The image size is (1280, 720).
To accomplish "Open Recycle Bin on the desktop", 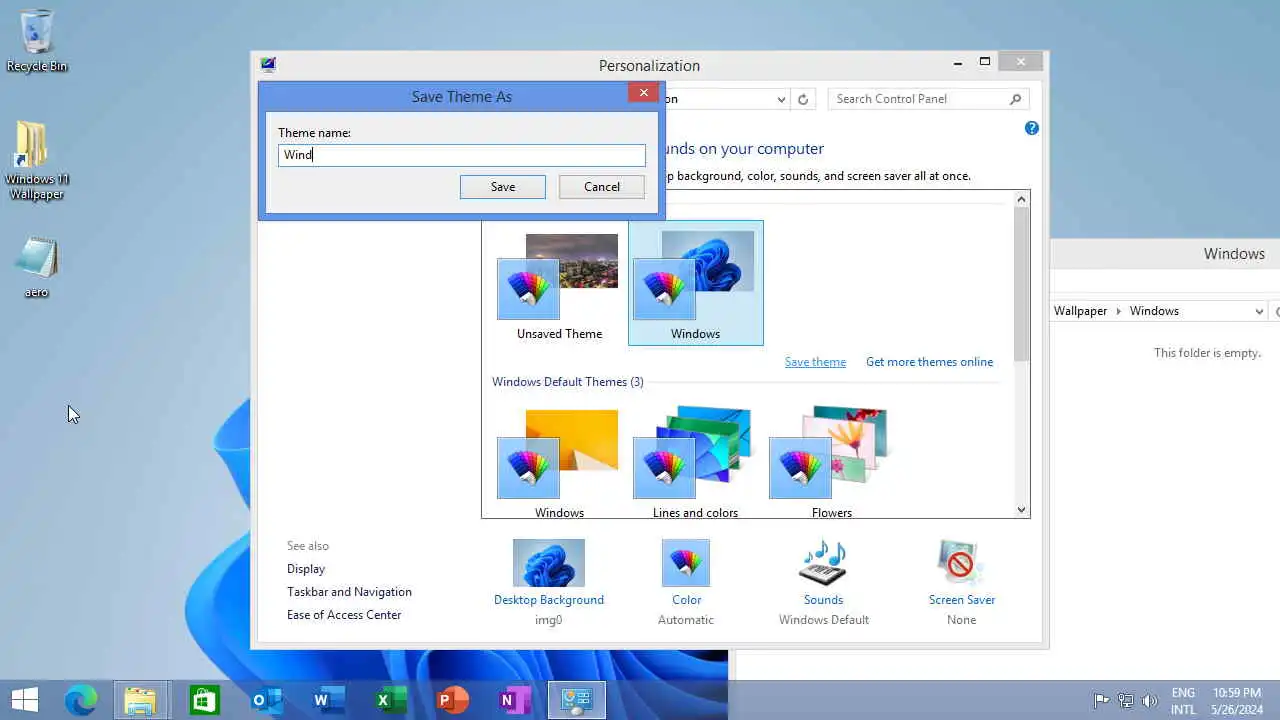I will 37,40.
